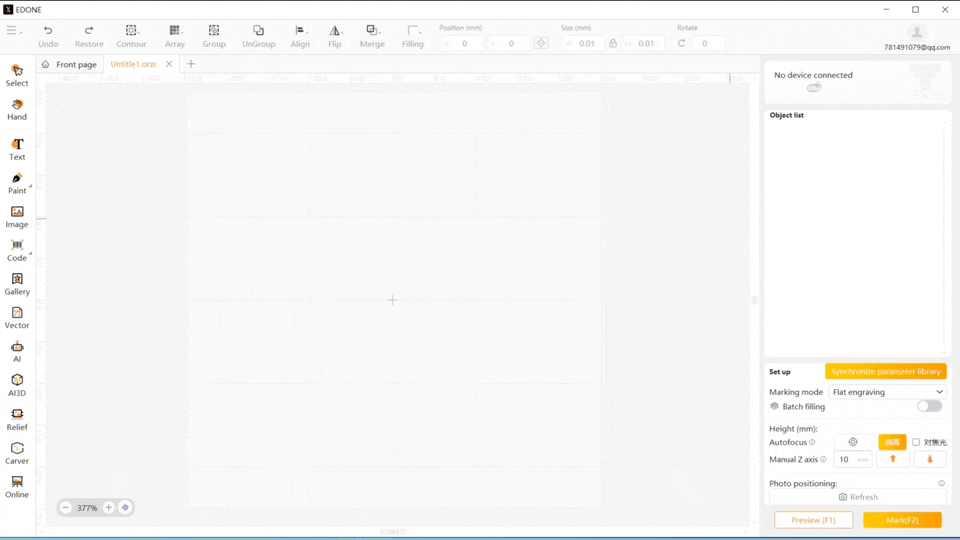Click Synchronize parameter library button
This screenshot has width=960, height=540.
coord(885,371)
